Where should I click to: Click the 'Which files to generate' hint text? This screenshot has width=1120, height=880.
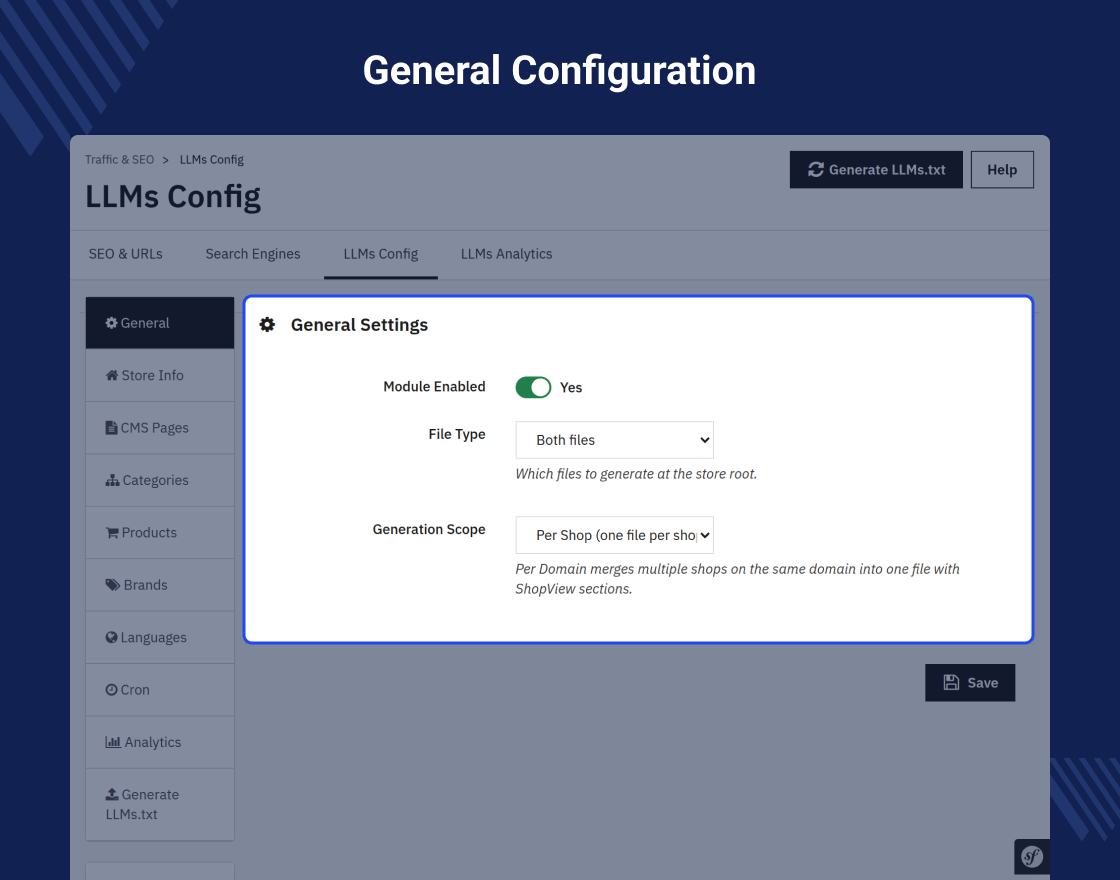pos(636,474)
